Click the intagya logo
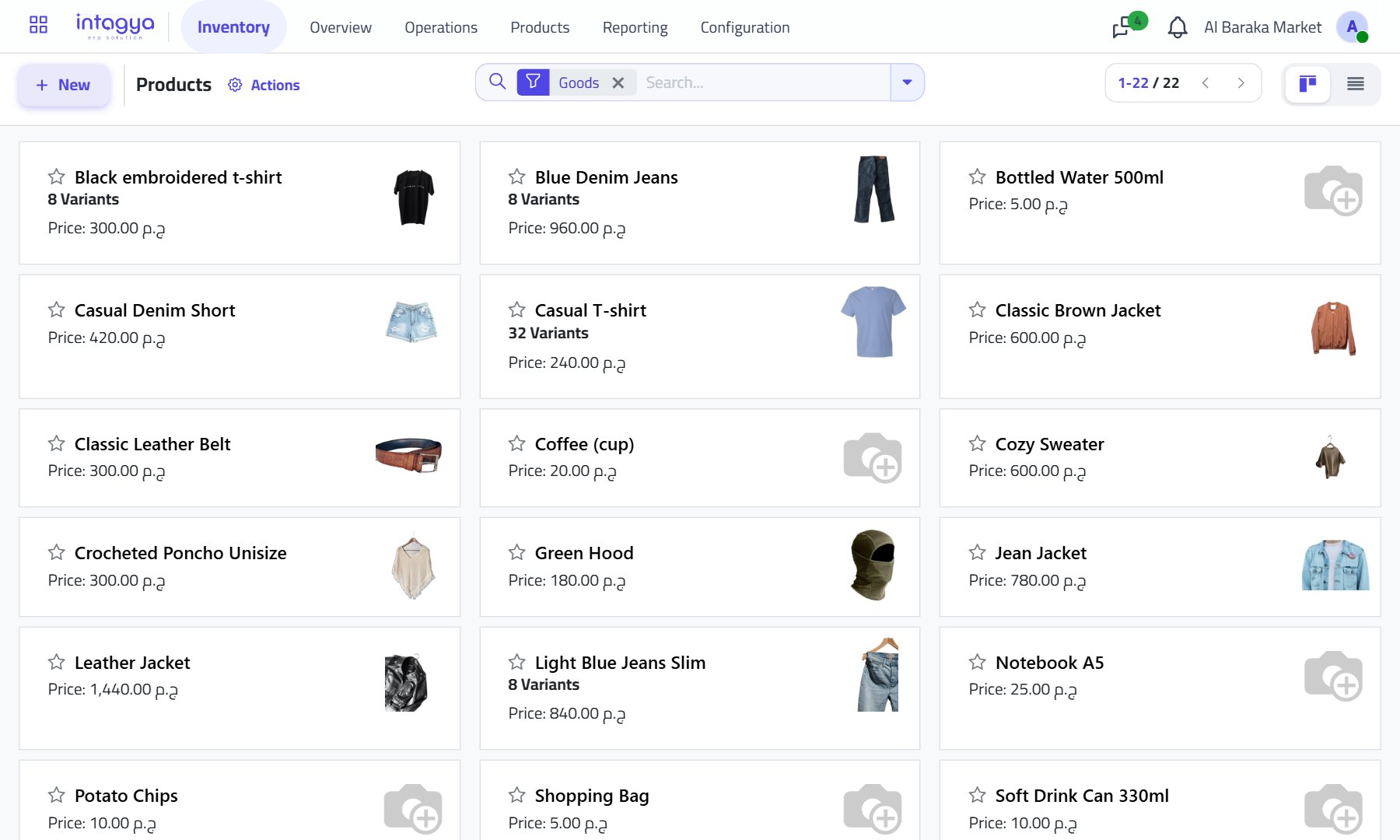1400x840 pixels. (x=115, y=26)
